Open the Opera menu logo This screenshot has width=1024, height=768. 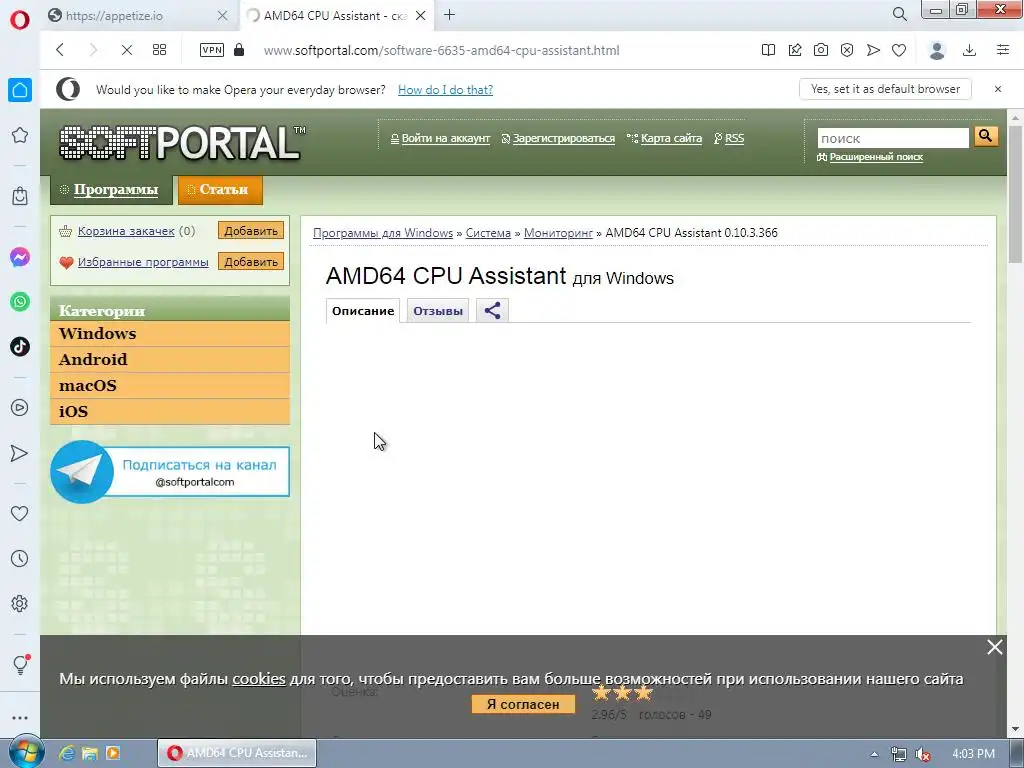(20, 20)
